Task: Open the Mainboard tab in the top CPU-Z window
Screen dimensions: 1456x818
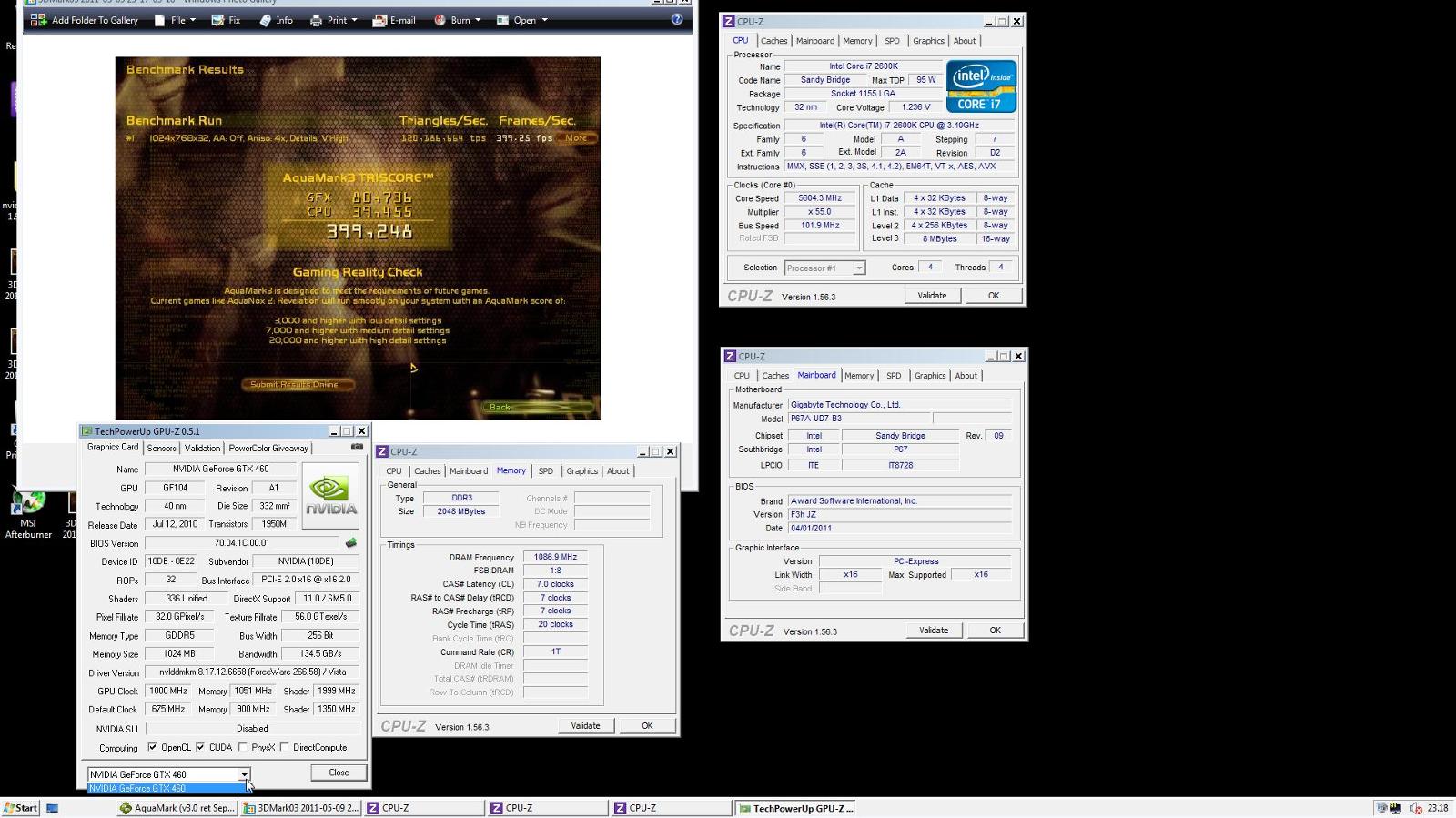Action: click(814, 41)
